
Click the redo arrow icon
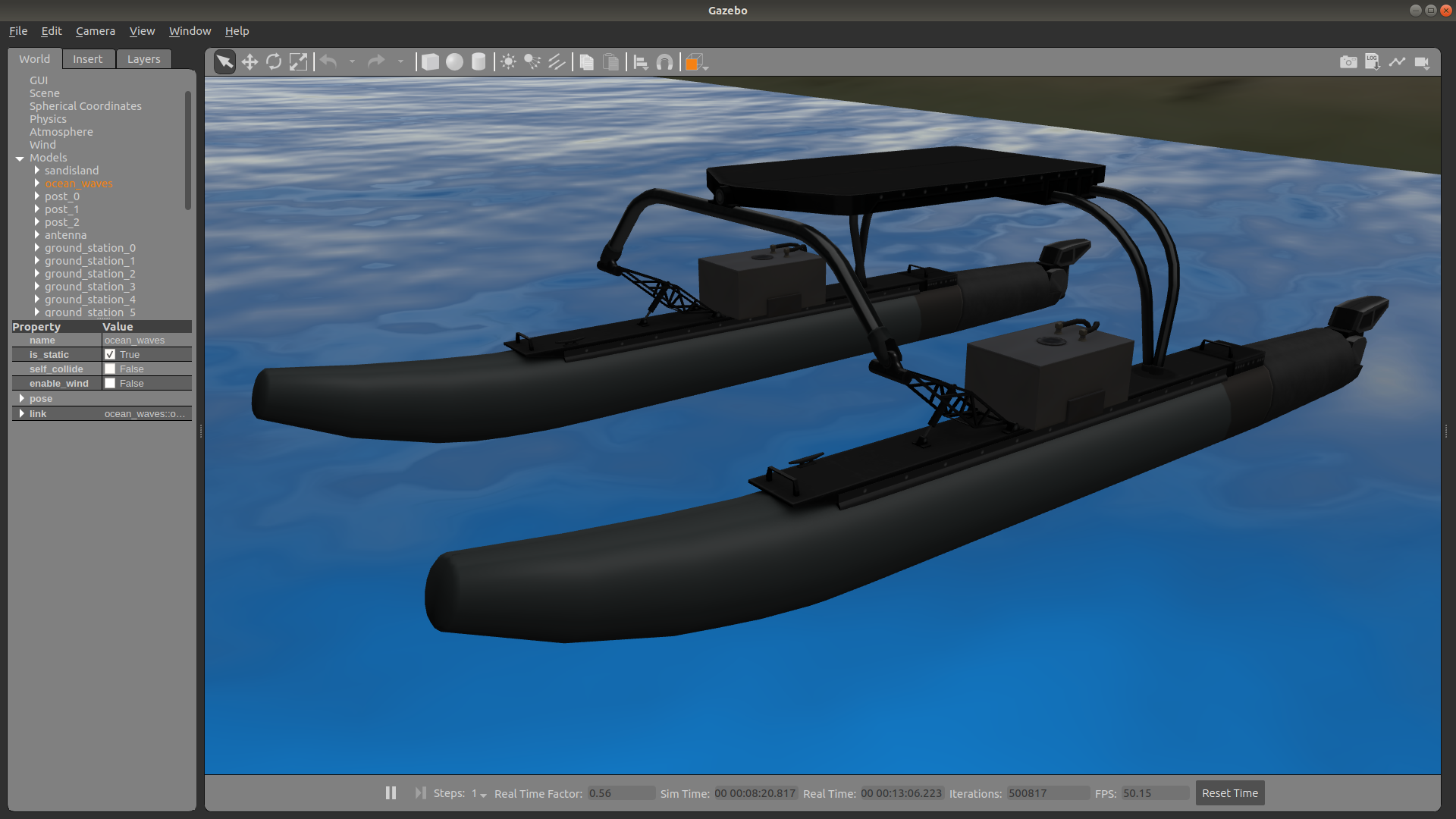point(376,61)
